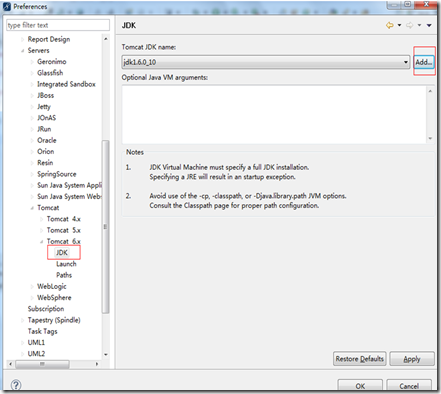Open the back history dropdown arrow
This screenshot has width=441, height=394.
[399, 25]
